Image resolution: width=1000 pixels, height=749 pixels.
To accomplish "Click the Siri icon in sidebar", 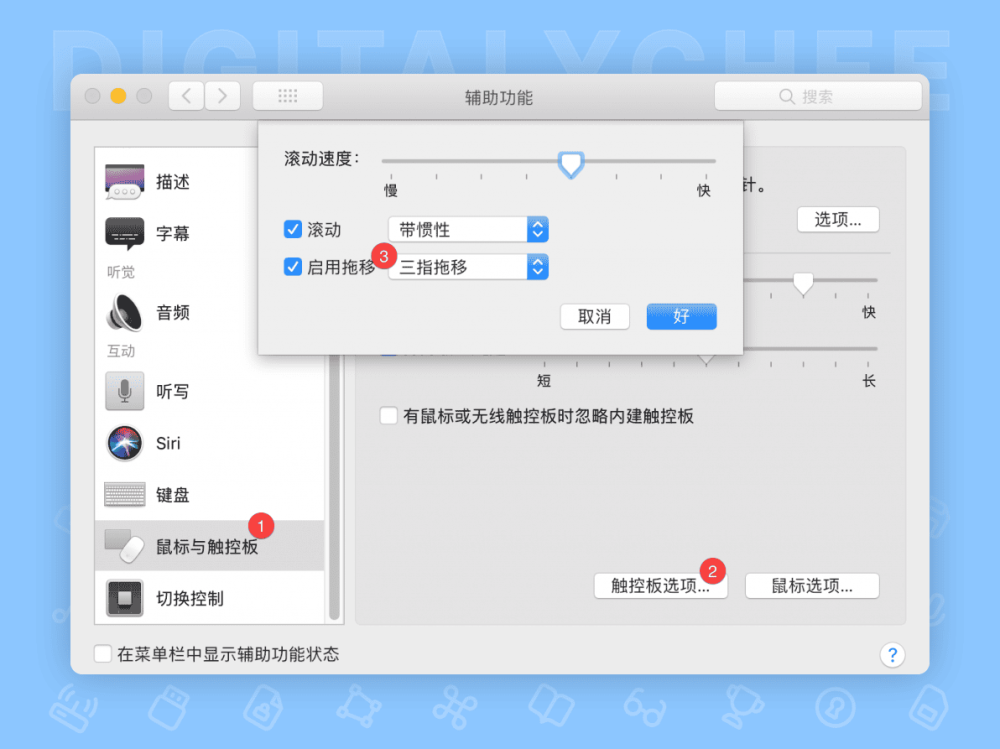I will tap(124, 443).
